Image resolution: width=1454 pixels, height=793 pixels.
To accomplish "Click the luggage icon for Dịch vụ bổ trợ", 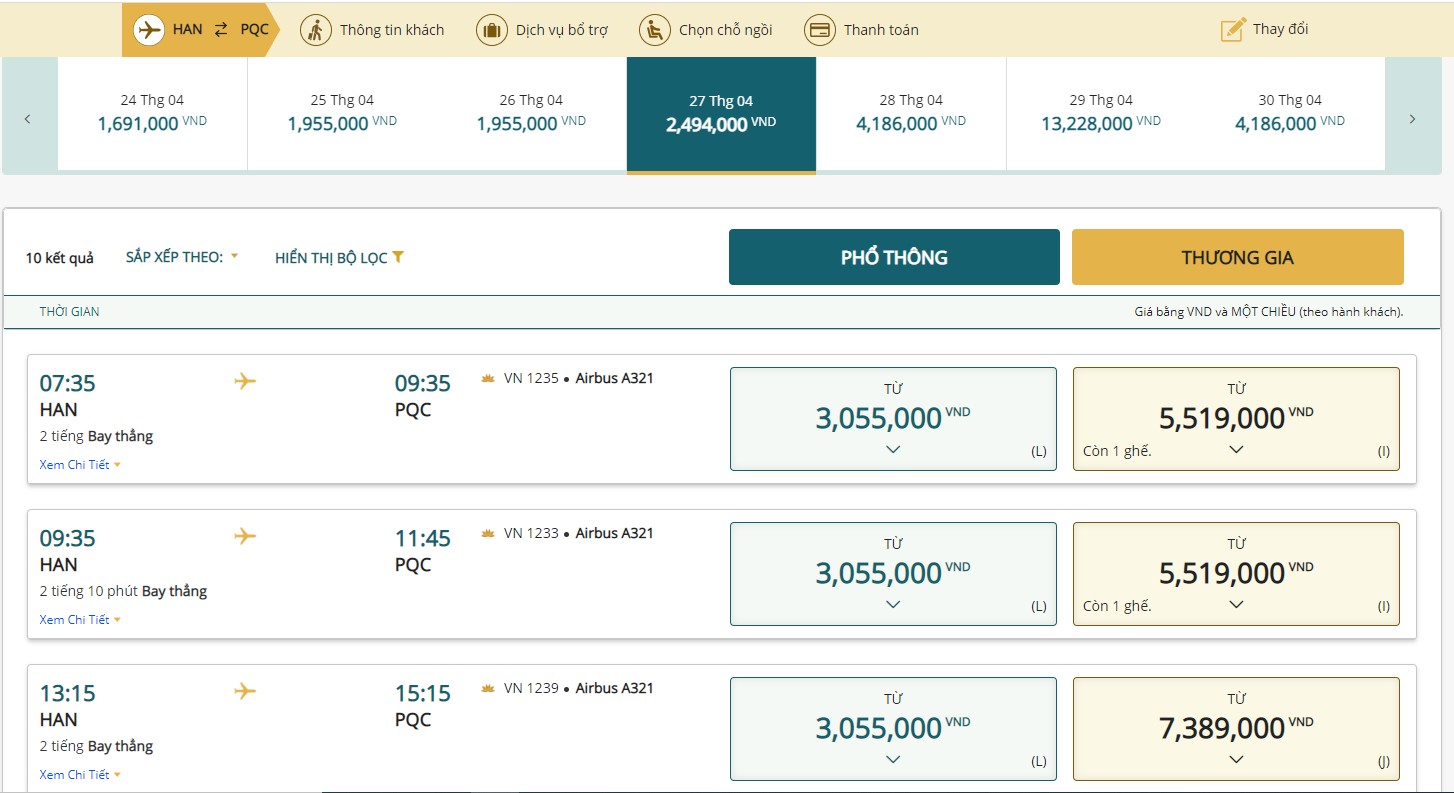I will click(x=491, y=30).
